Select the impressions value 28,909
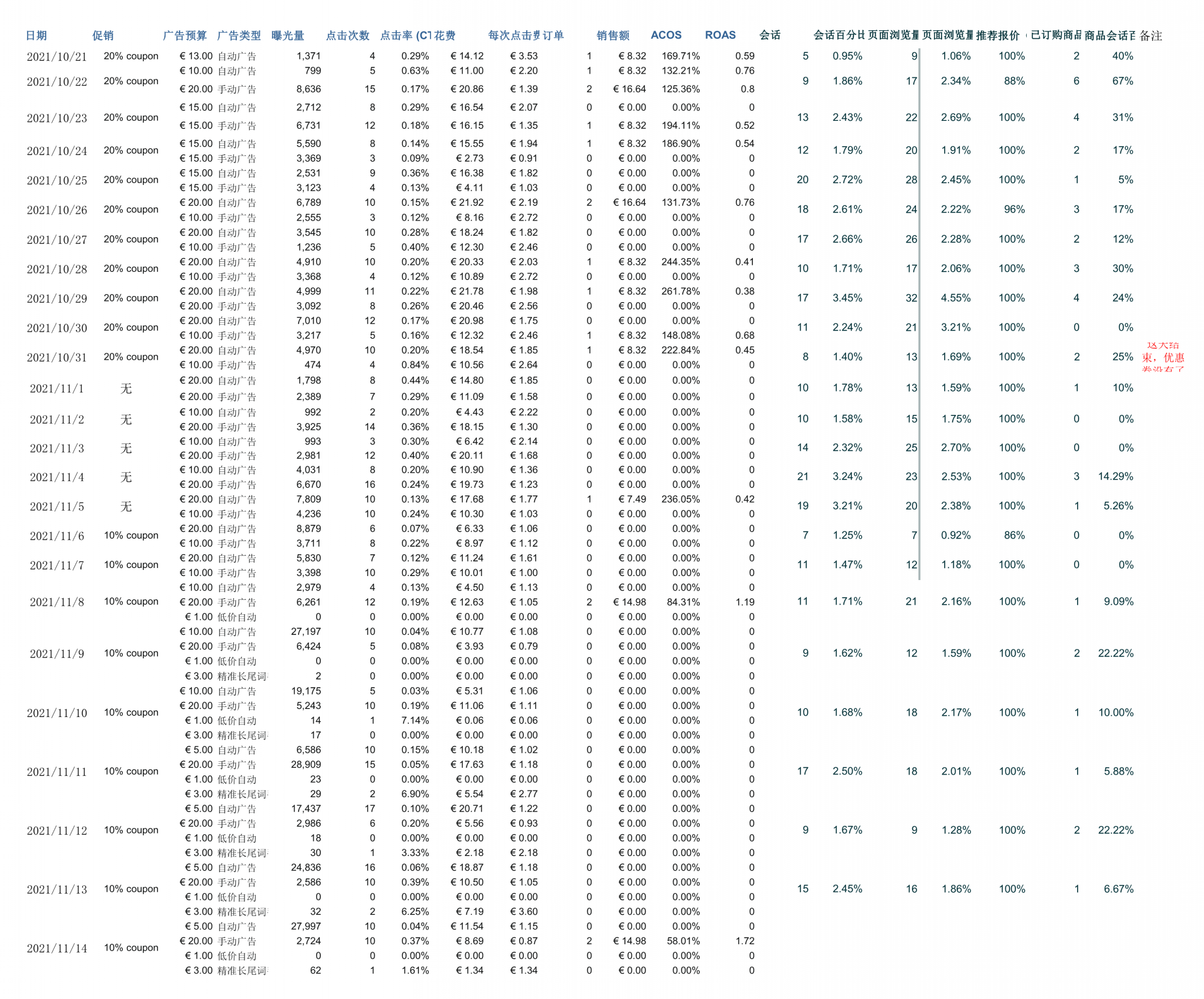The width and height of the screenshot is (1204, 999). click(x=306, y=764)
